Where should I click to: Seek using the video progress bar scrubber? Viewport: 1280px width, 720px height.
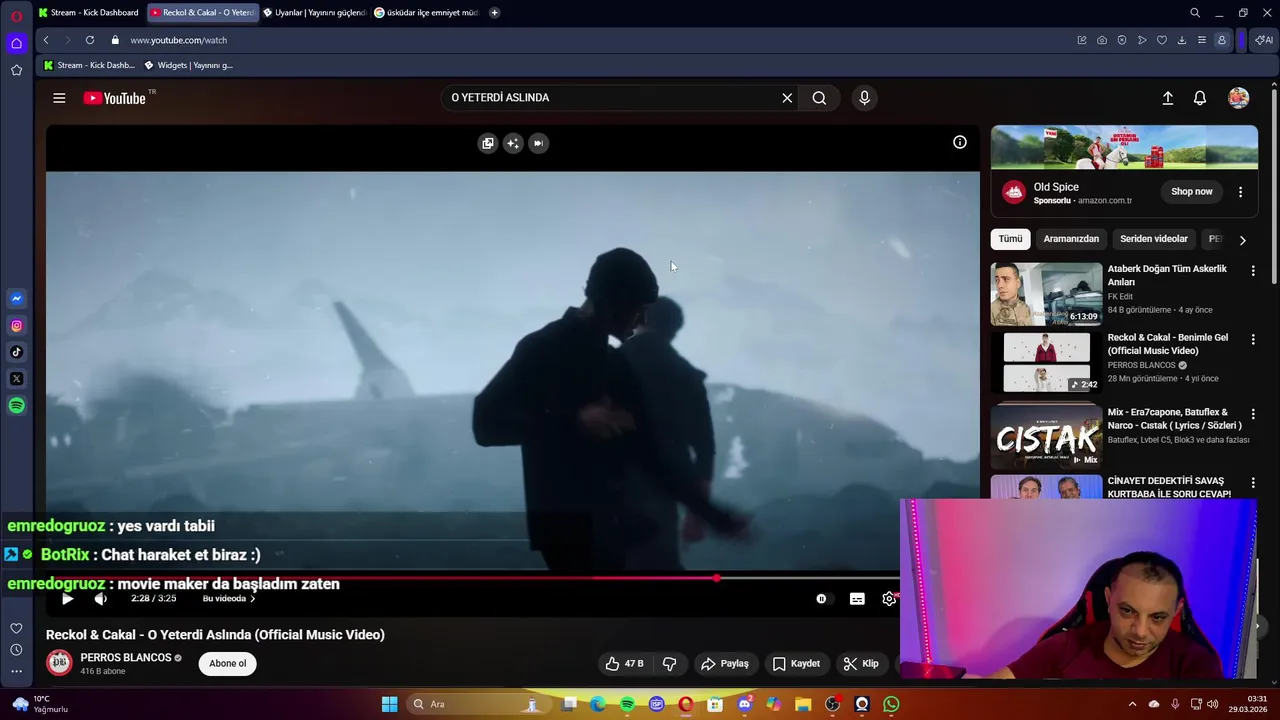(x=717, y=578)
